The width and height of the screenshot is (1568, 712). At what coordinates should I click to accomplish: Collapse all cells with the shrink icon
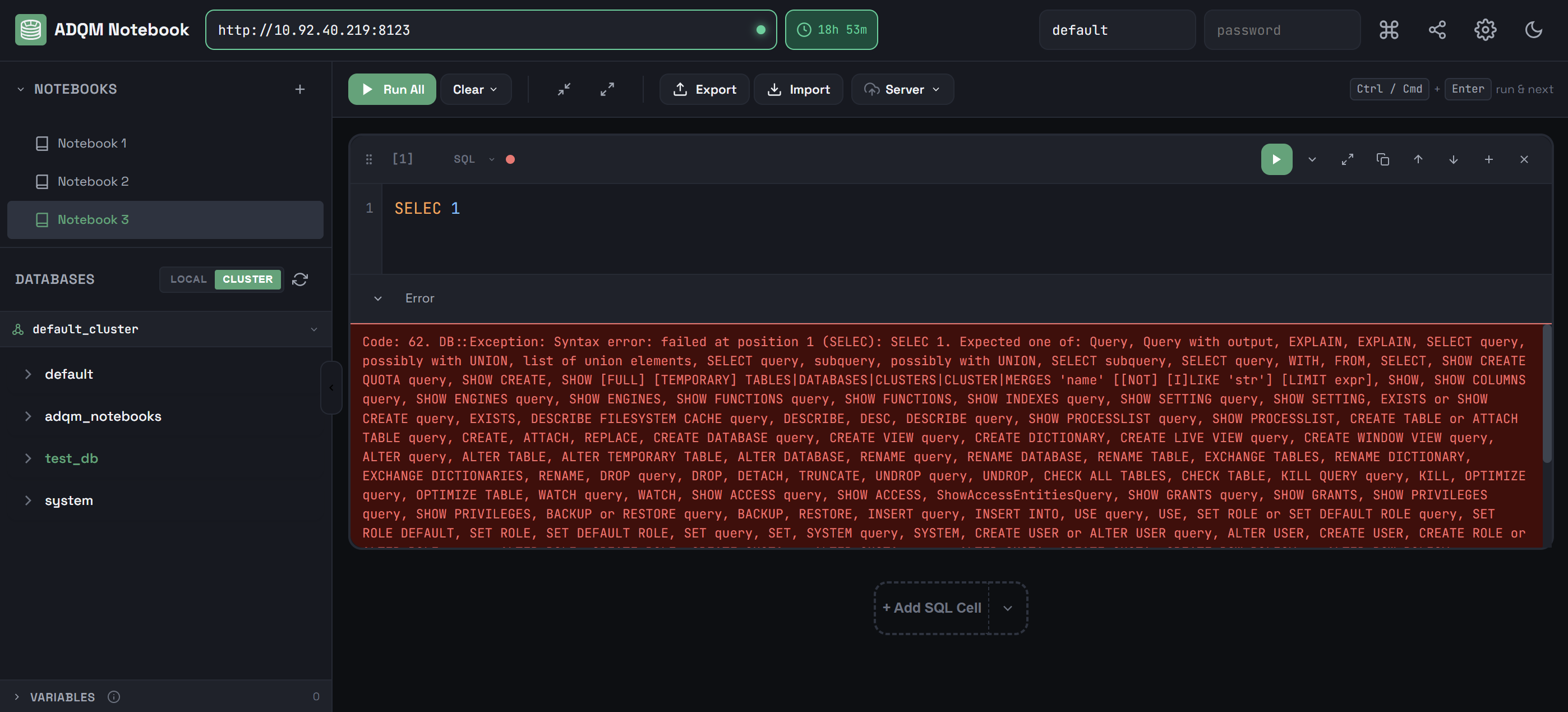[563, 89]
